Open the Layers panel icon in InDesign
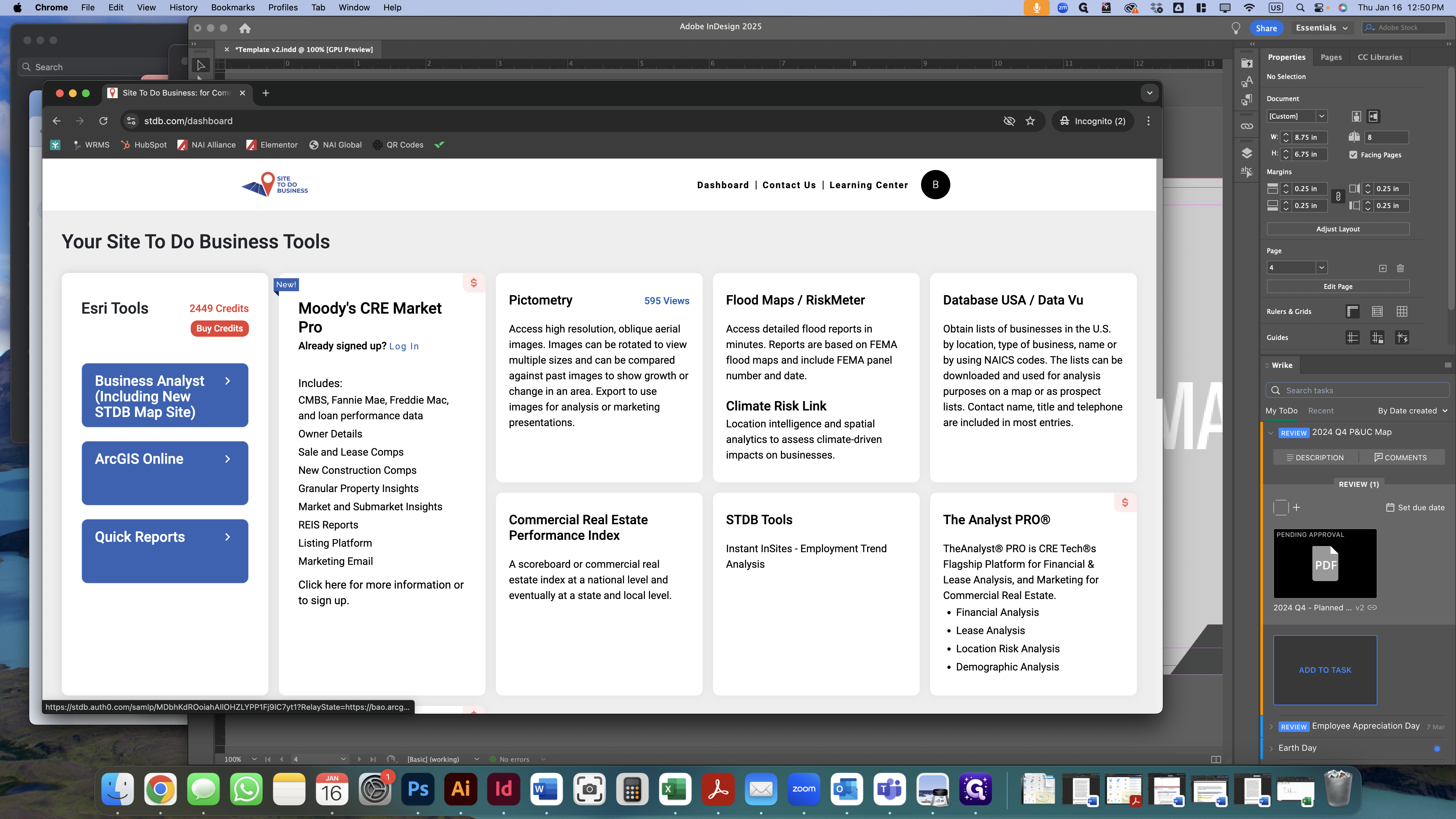 click(1247, 153)
